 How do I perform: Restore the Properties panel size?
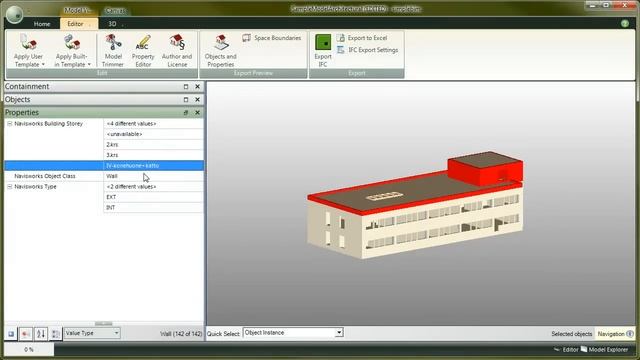pyautogui.click(x=186, y=112)
